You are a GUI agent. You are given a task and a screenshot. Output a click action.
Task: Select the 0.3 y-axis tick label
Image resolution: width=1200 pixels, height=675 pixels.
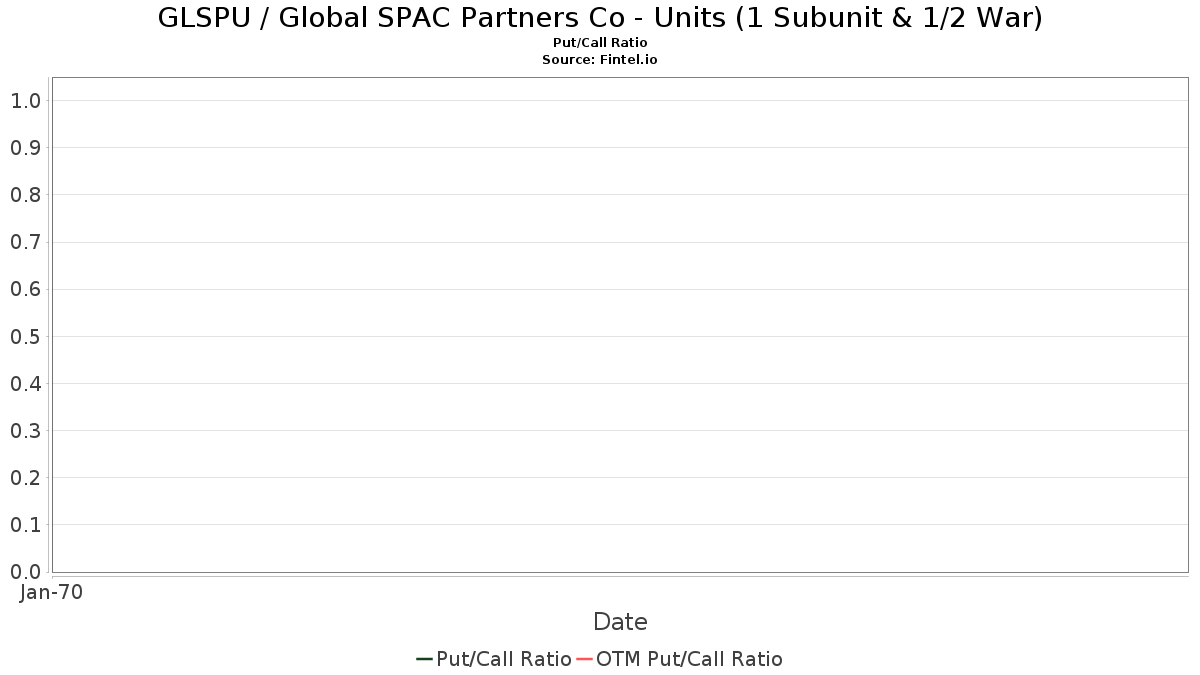click(25, 431)
